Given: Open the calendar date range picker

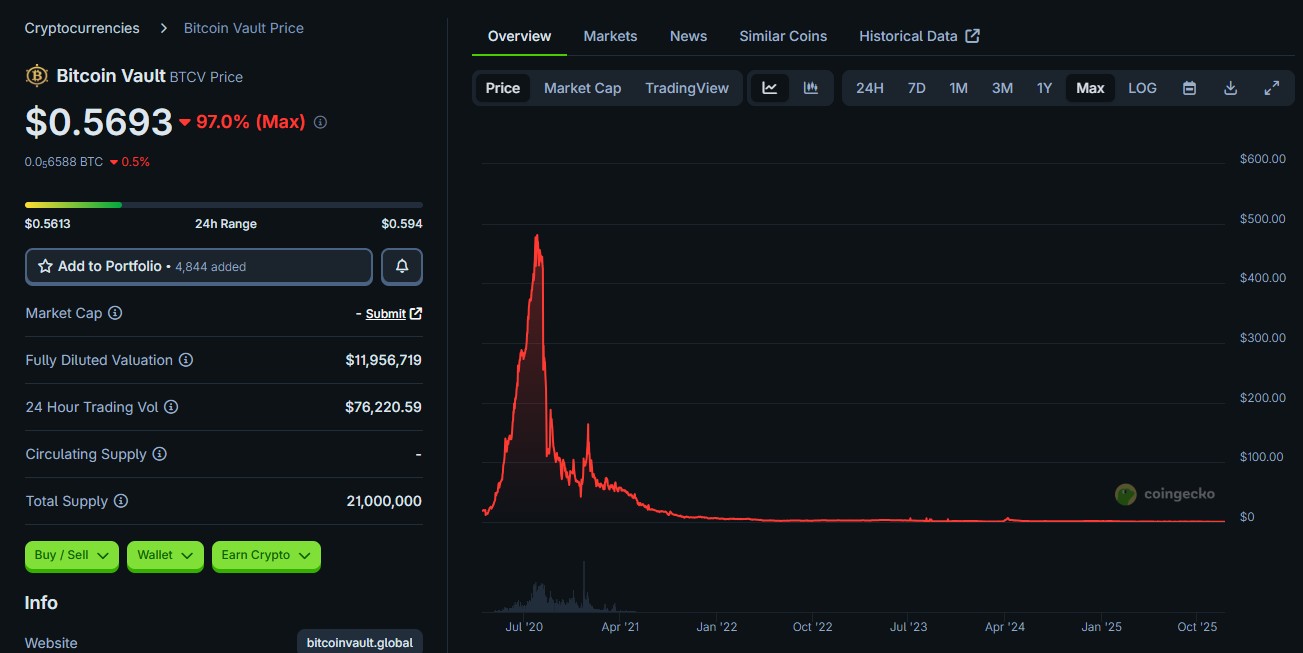Looking at the screenshot, I should pyautogui.click(x=1189, y=88).
